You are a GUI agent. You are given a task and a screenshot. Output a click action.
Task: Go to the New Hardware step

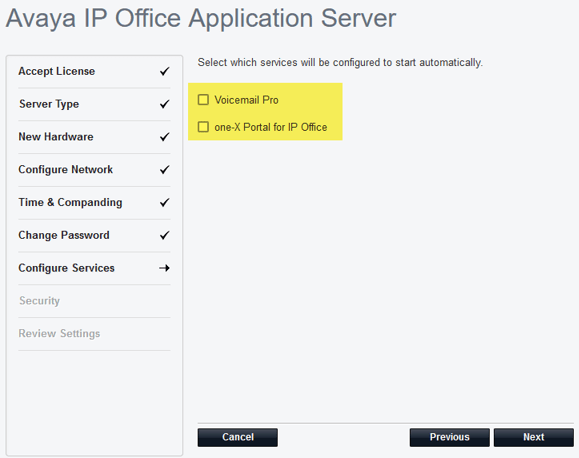94,137
